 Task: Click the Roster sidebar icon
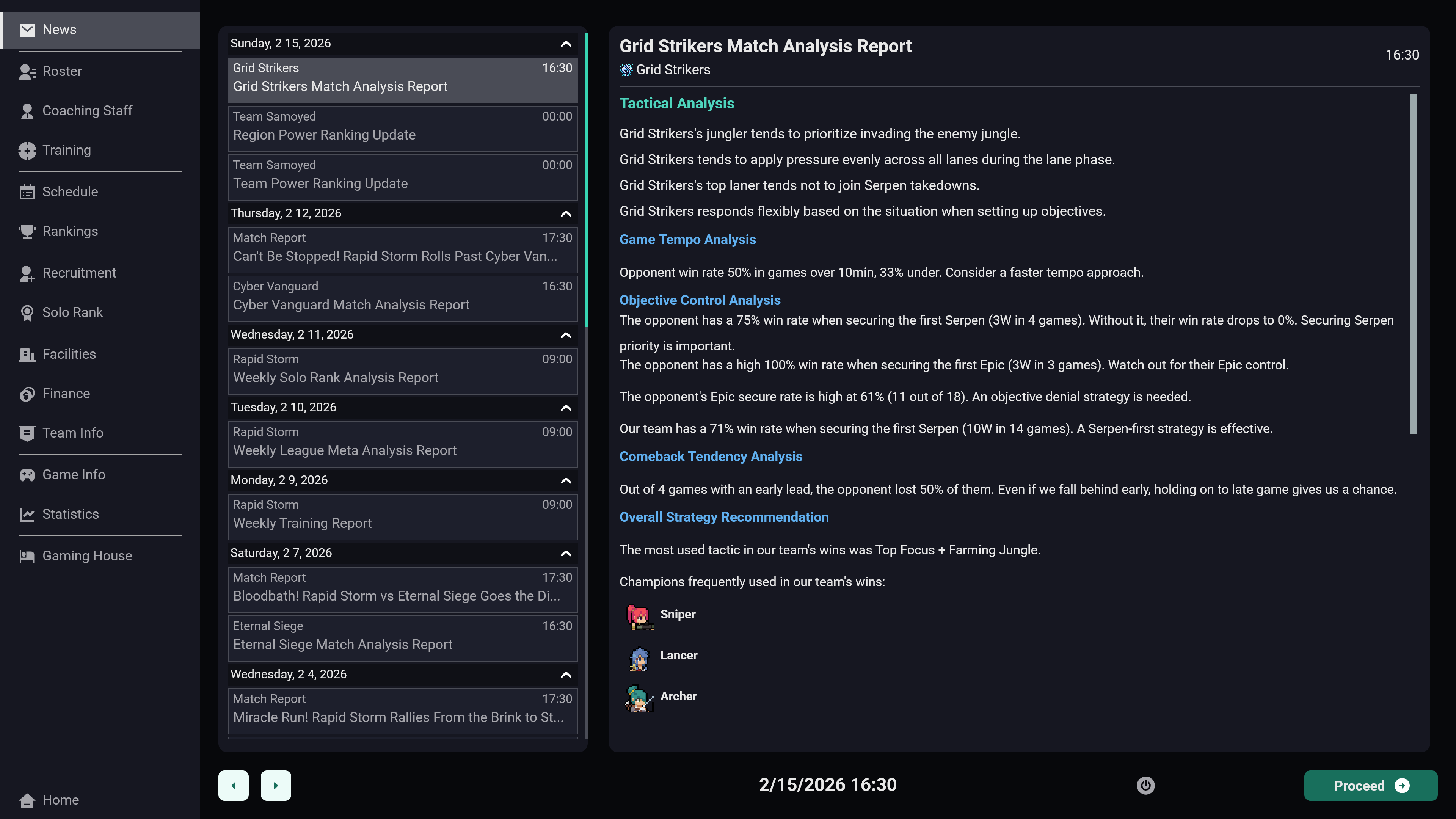coord(27,72)
